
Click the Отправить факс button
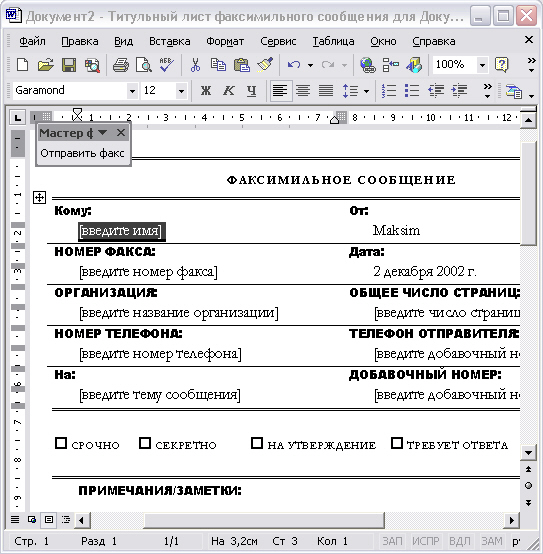point(82,153)
